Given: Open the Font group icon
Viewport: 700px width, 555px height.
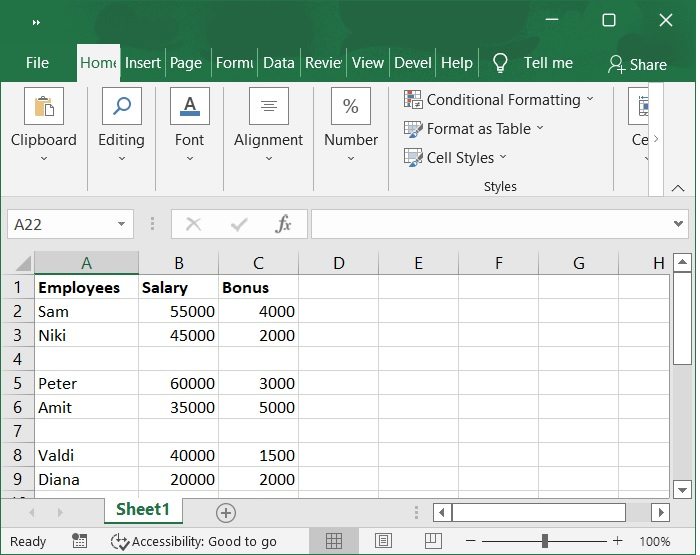Looking at the screenshot, I should (x=189, y=107).
